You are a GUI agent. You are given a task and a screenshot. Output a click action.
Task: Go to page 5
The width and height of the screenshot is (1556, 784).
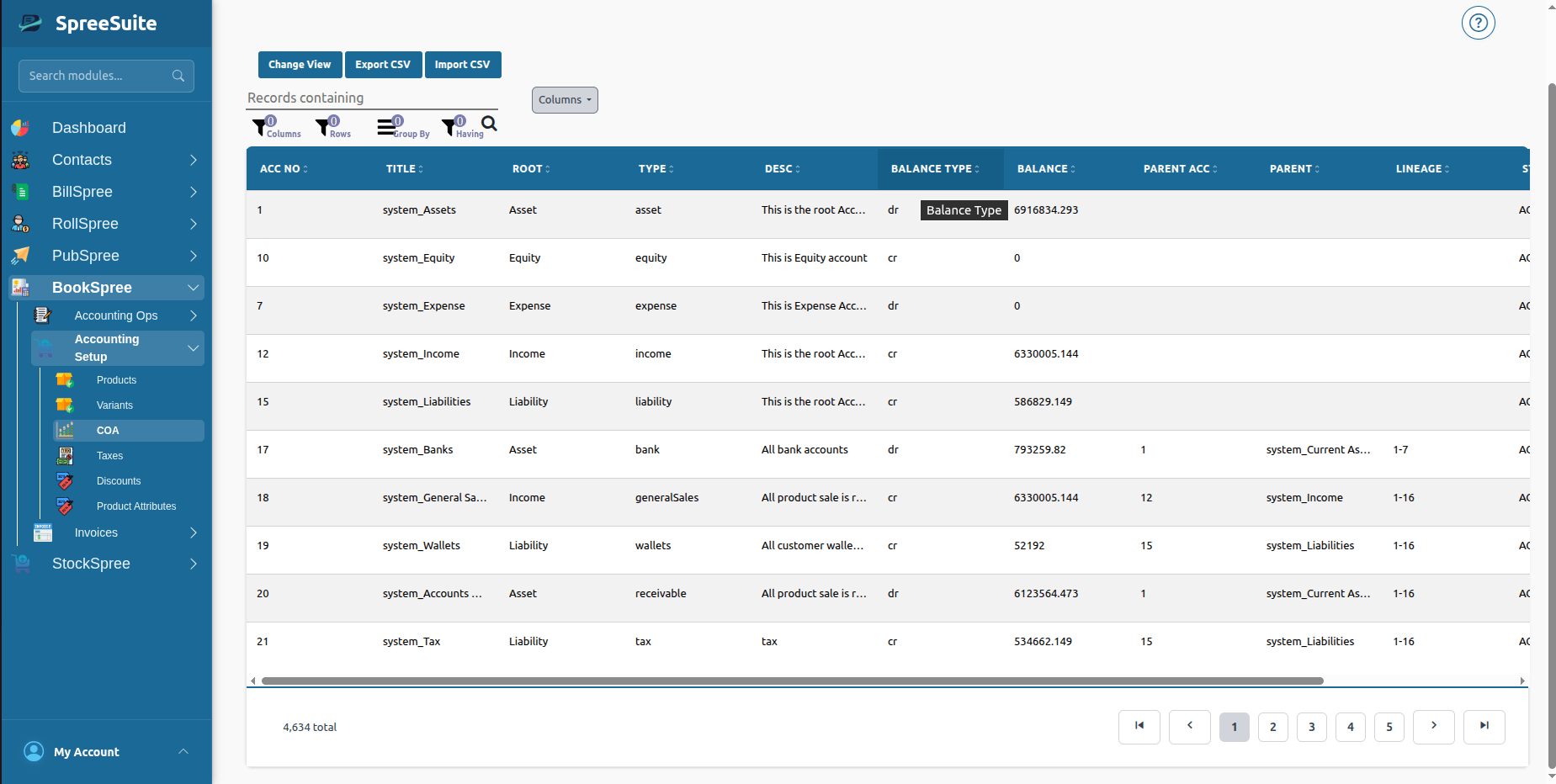[x=1389, y=727]
